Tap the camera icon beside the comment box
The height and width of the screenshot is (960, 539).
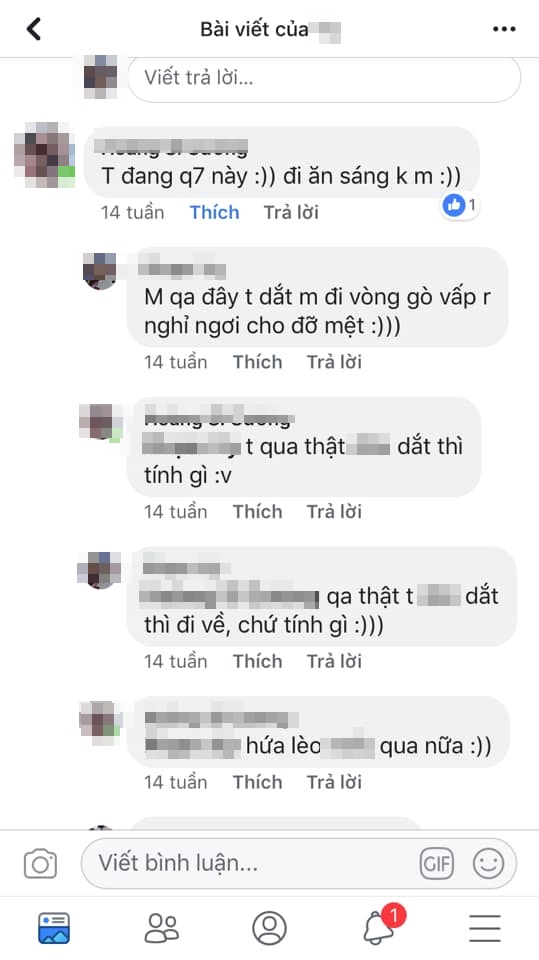coord(40,864)
